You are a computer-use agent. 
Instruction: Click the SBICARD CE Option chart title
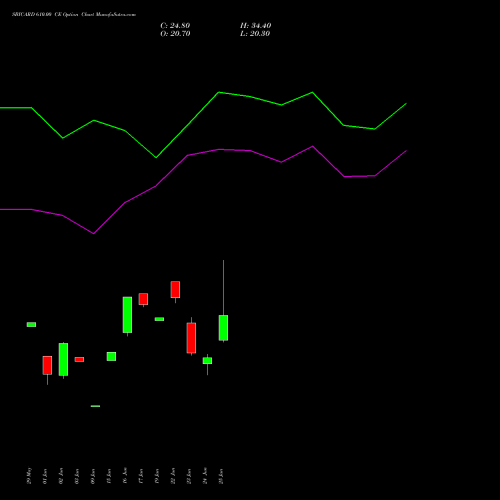(74, 15)
